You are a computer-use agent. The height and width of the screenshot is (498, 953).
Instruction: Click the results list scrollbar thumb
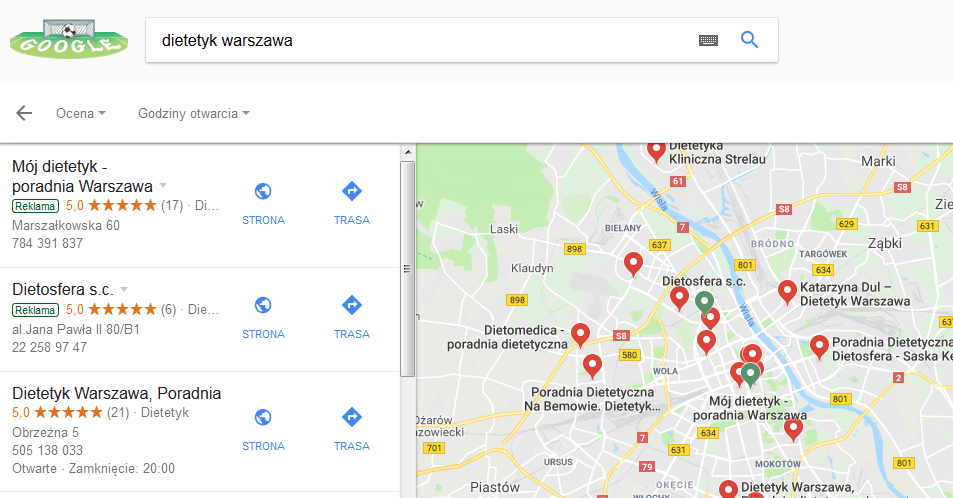pyautogui.click(x=408, y=269)
